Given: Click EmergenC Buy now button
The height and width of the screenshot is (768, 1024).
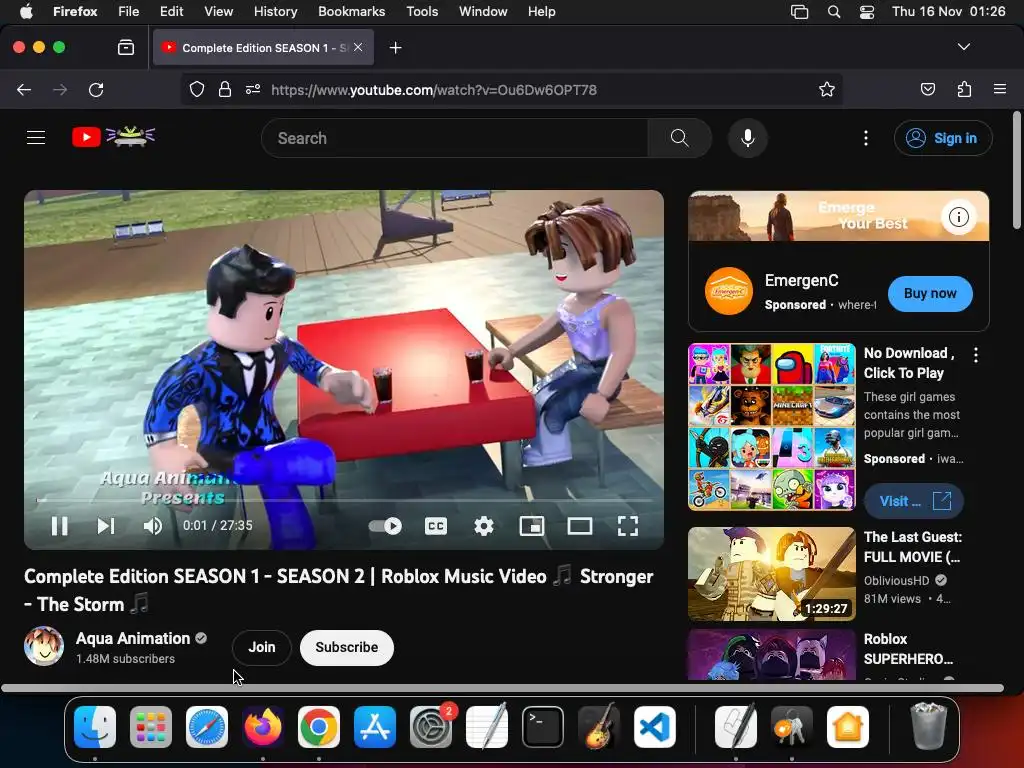Looking at the screenshot, I should click(x=930, y=293).
